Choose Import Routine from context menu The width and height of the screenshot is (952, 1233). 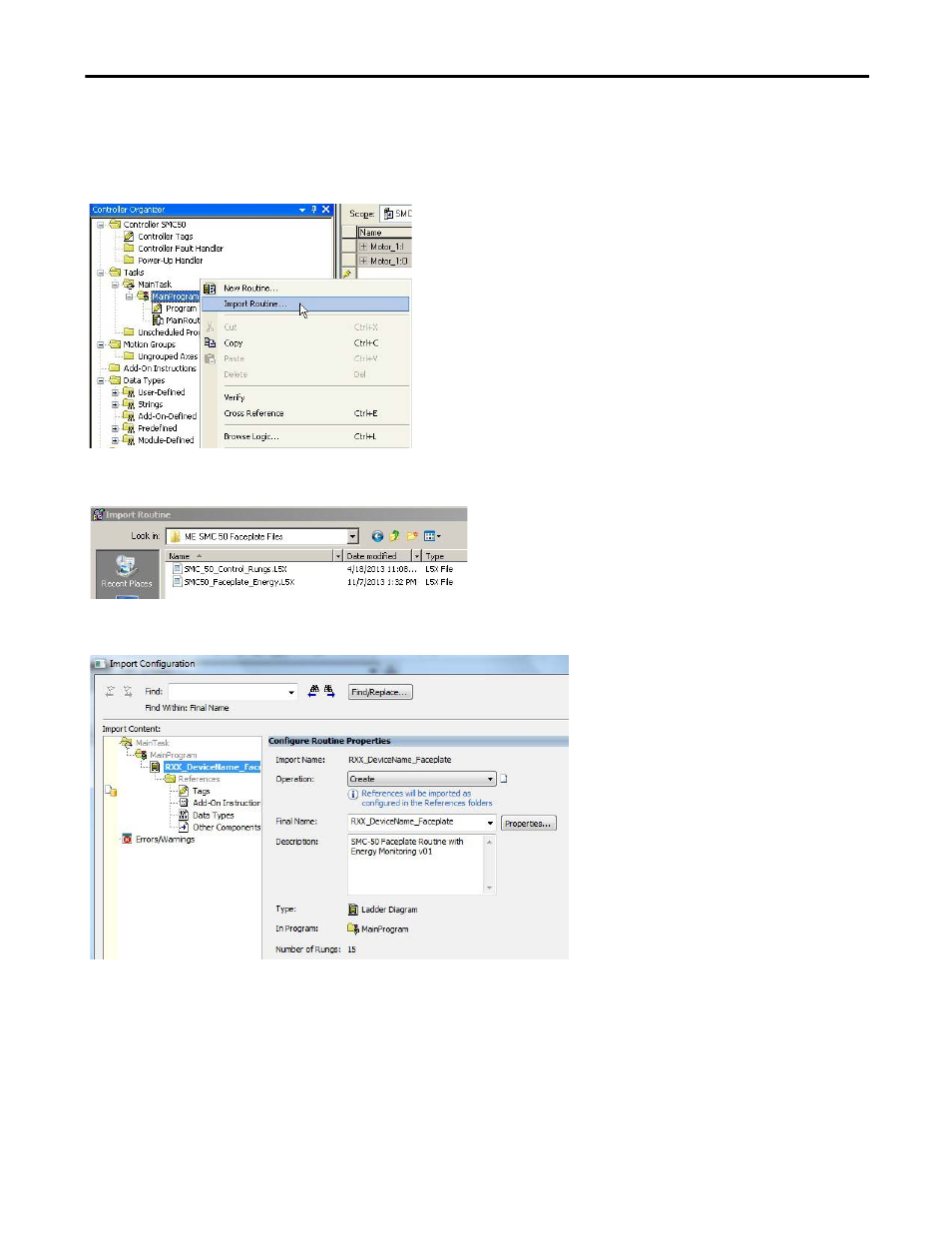coord(305,304)
